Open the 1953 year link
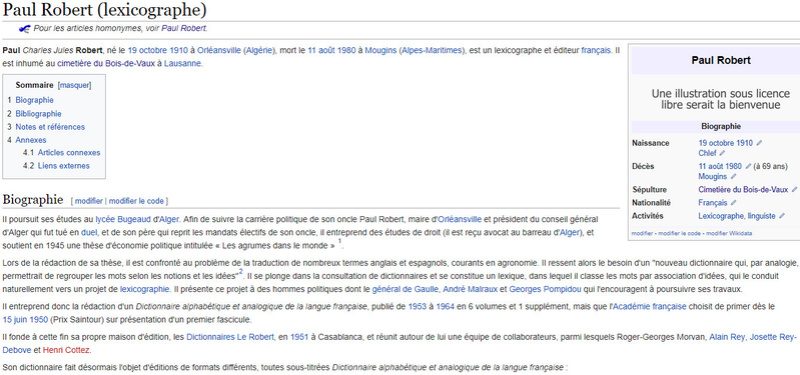 [x=417, y=307]
